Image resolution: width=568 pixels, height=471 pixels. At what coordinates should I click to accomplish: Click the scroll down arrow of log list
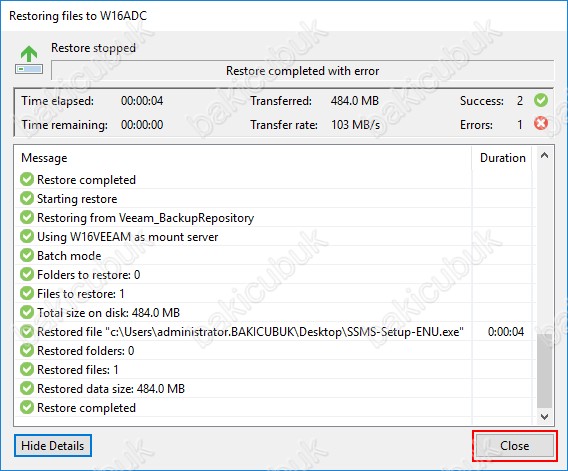(544, 417)
